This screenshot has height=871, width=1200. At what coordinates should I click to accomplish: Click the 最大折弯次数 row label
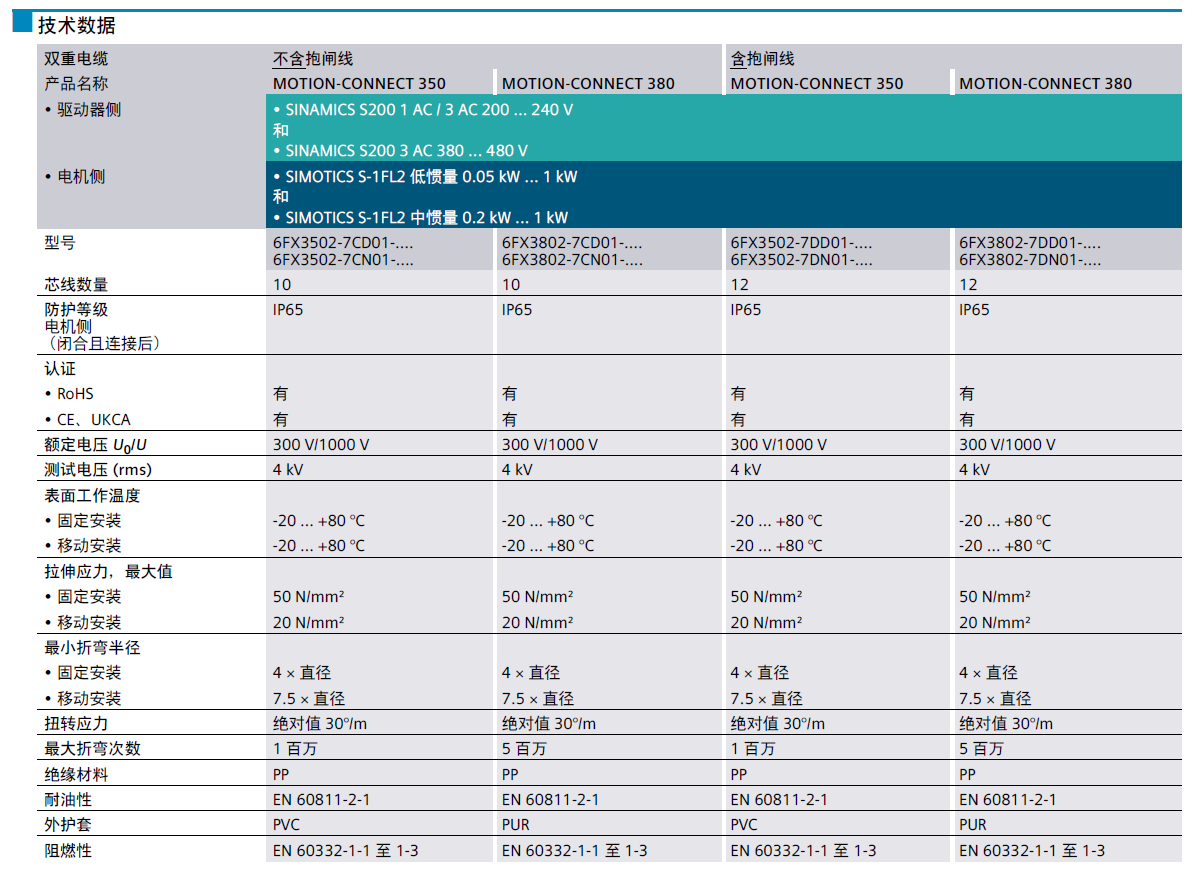92,748
